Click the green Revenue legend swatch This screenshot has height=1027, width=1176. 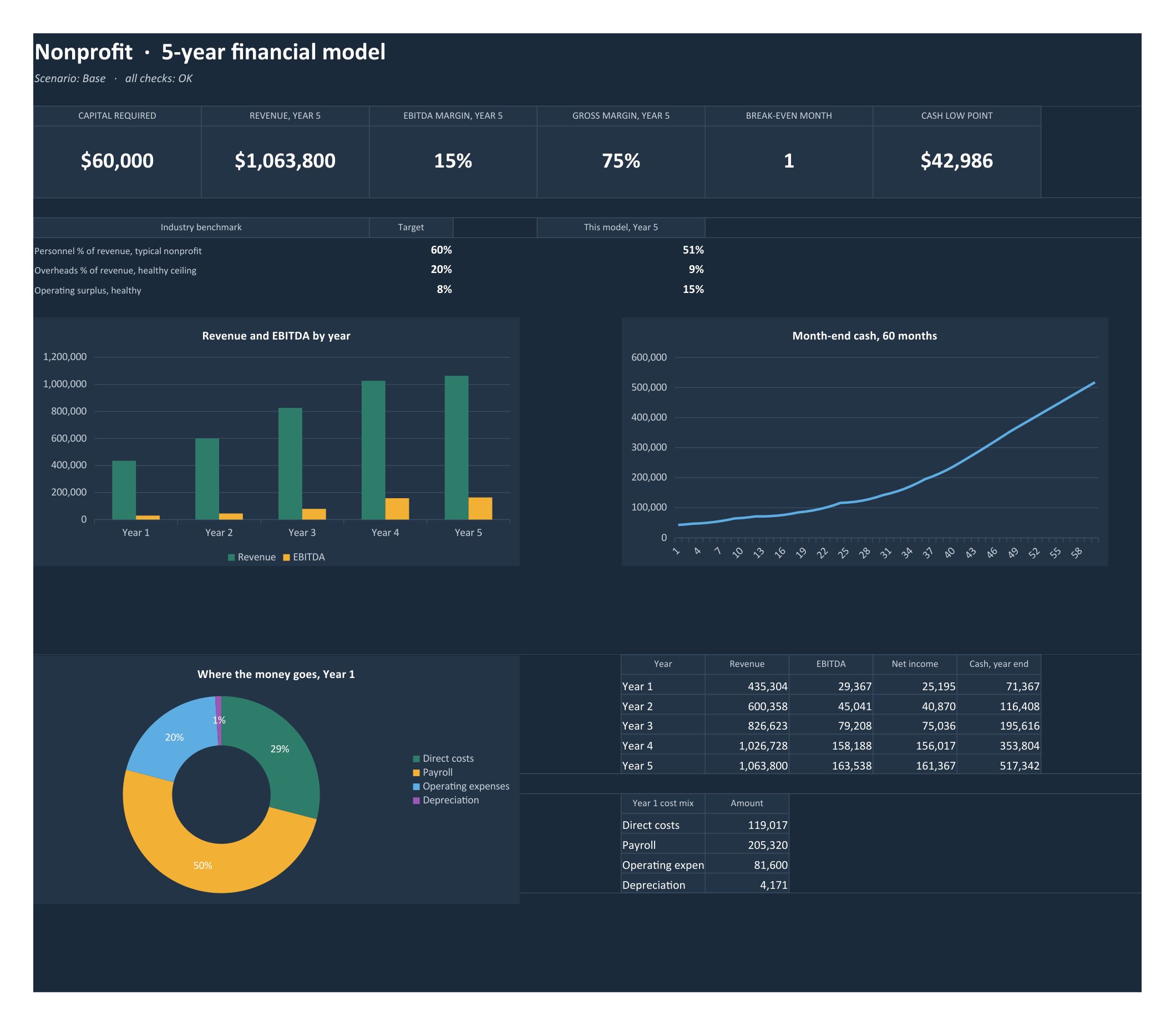[231, 557]
